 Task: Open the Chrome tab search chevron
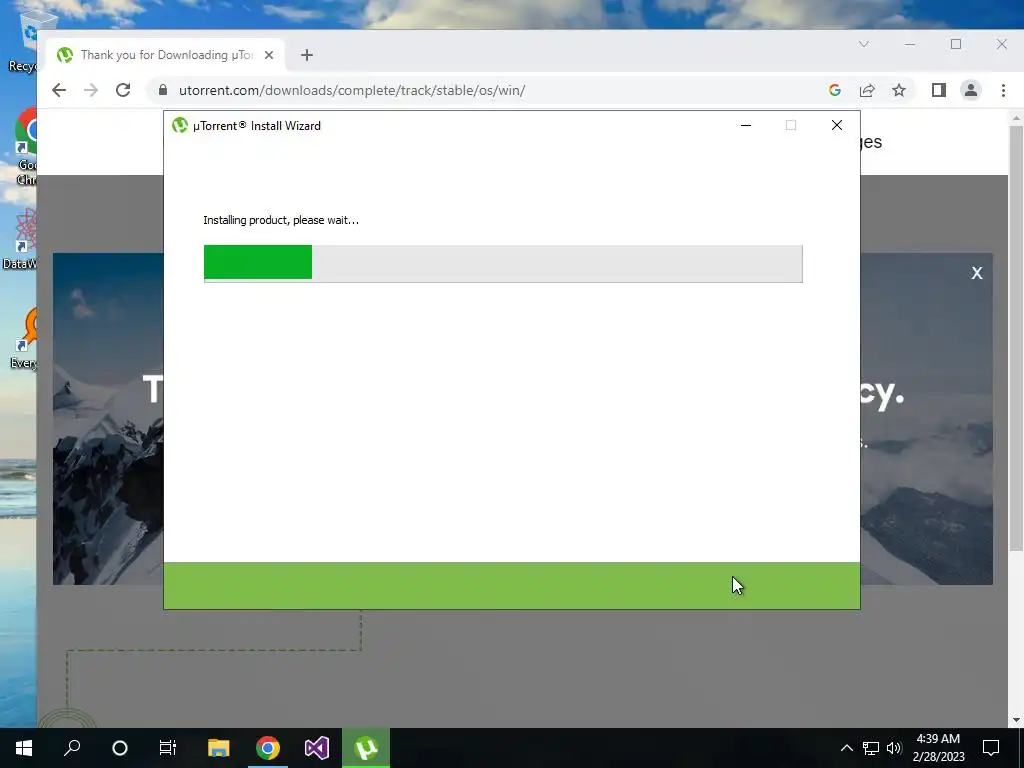click(863, 44)
